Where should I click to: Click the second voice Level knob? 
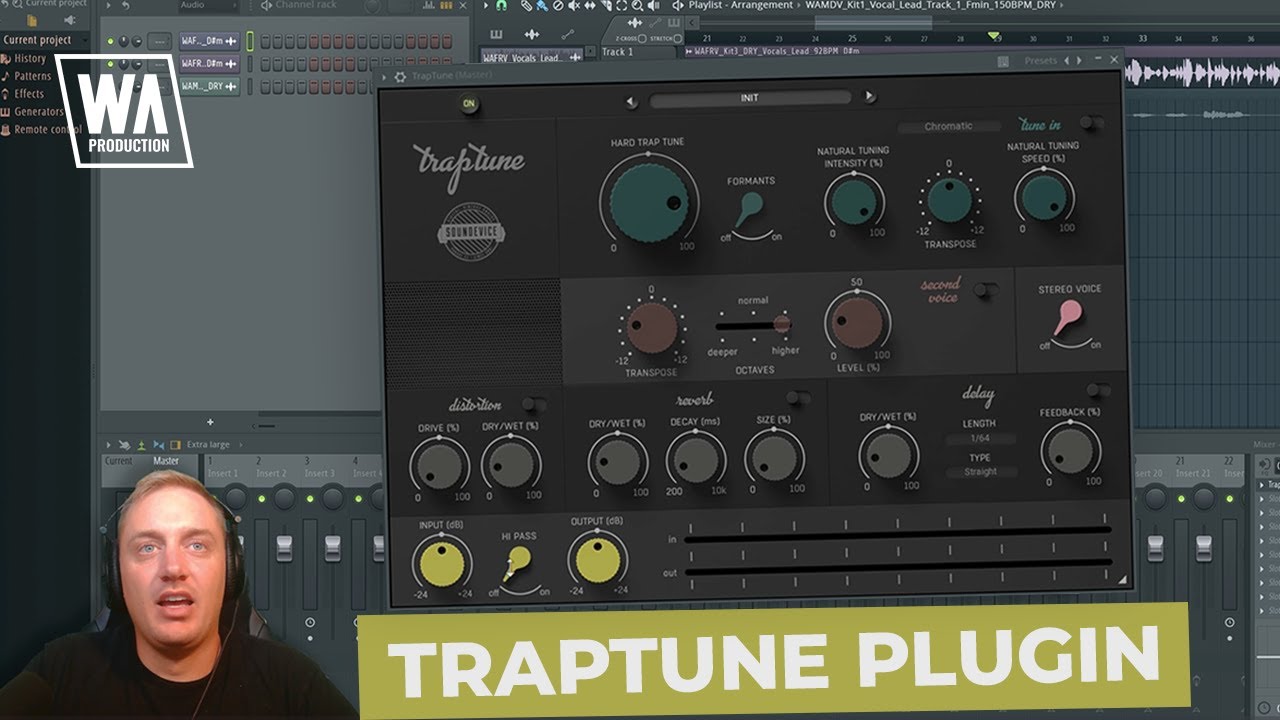coord(858,322)
